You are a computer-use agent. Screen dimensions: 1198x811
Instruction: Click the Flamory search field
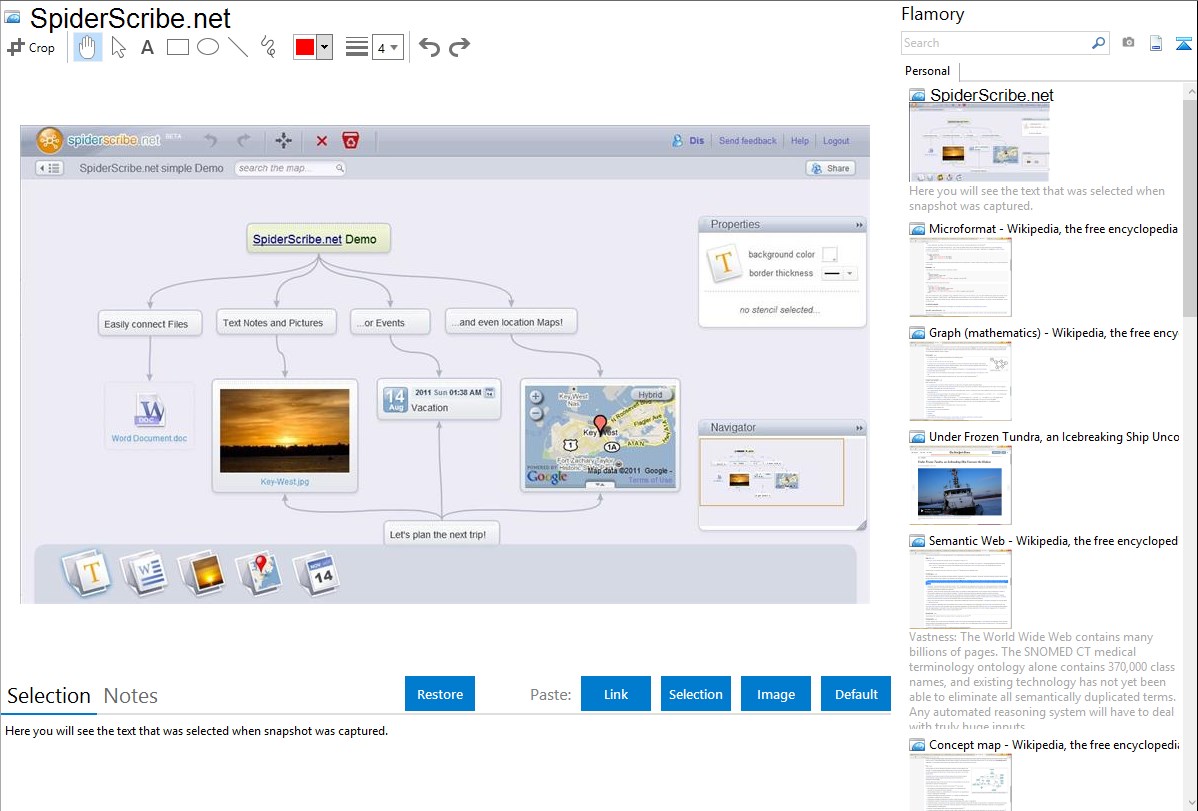[996, 43]
